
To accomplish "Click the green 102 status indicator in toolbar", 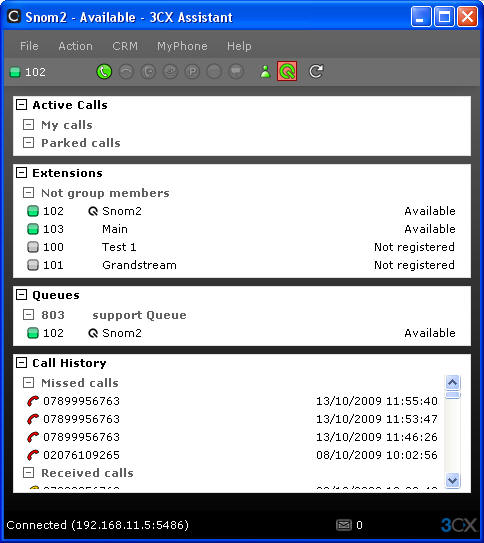I will [15, 72].
